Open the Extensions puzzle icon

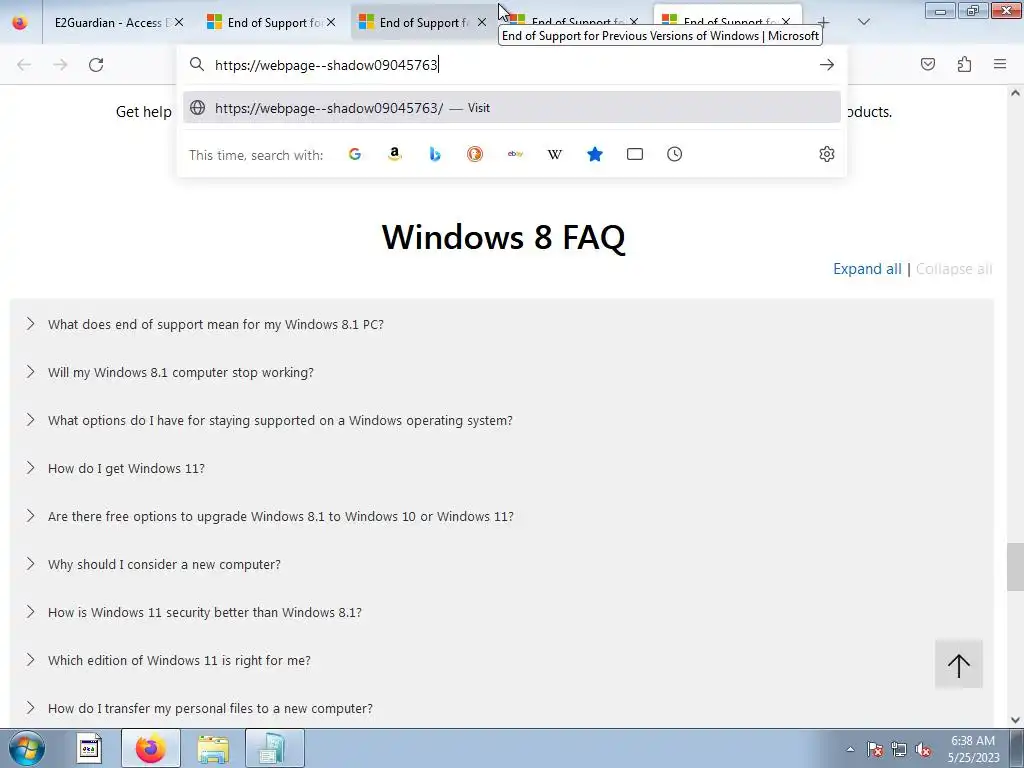click(x=964, y=64)
